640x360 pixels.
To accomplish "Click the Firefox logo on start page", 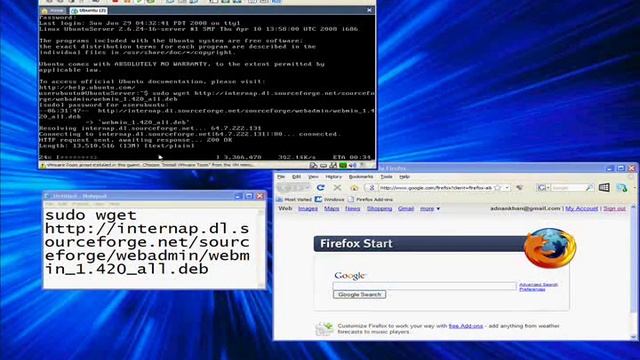I will coord(550,248).
